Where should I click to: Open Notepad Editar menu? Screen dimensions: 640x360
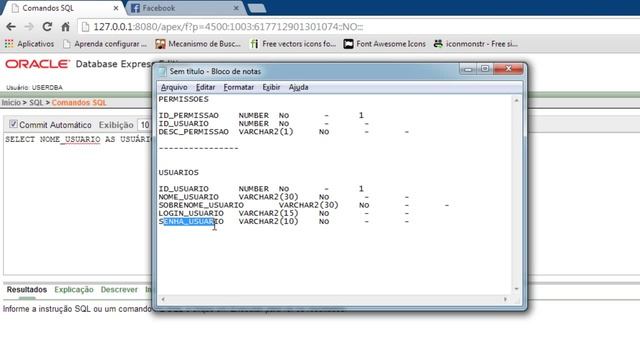tap(205, 87)
